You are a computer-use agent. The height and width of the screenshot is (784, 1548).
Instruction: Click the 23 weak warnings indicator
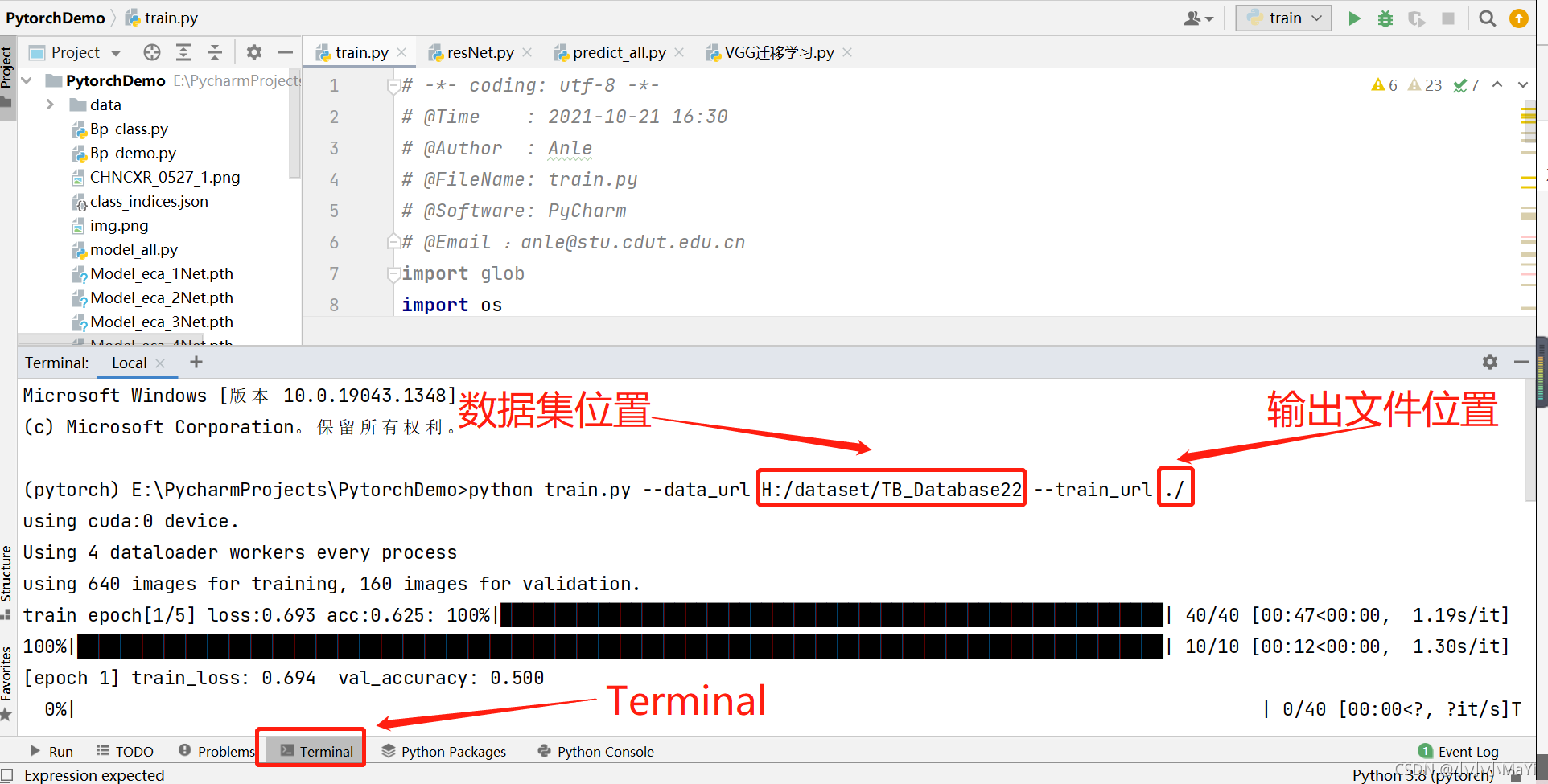[x=1425, y=85]
